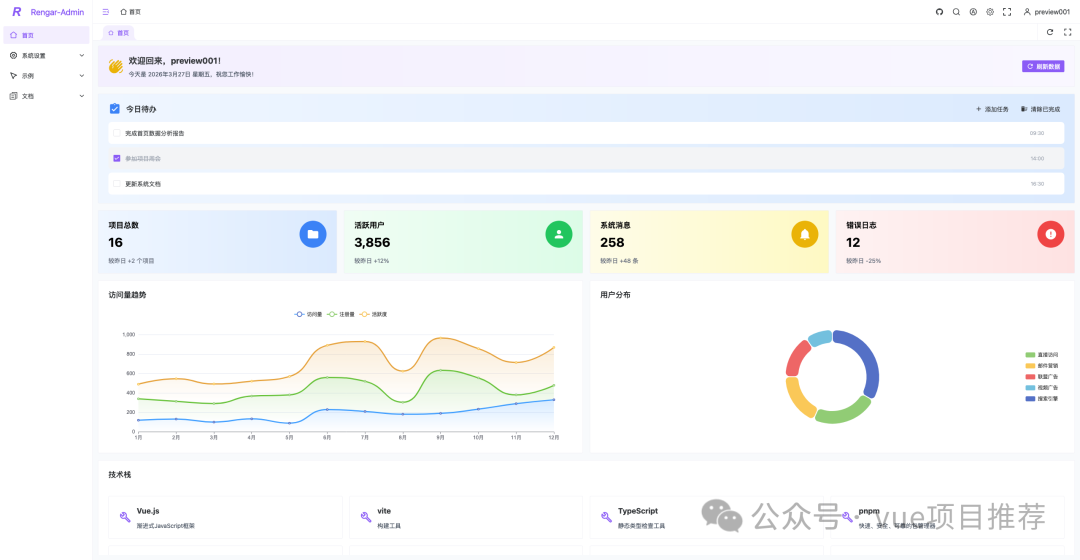Click the 258 system messages value

[x=612, y=242]
